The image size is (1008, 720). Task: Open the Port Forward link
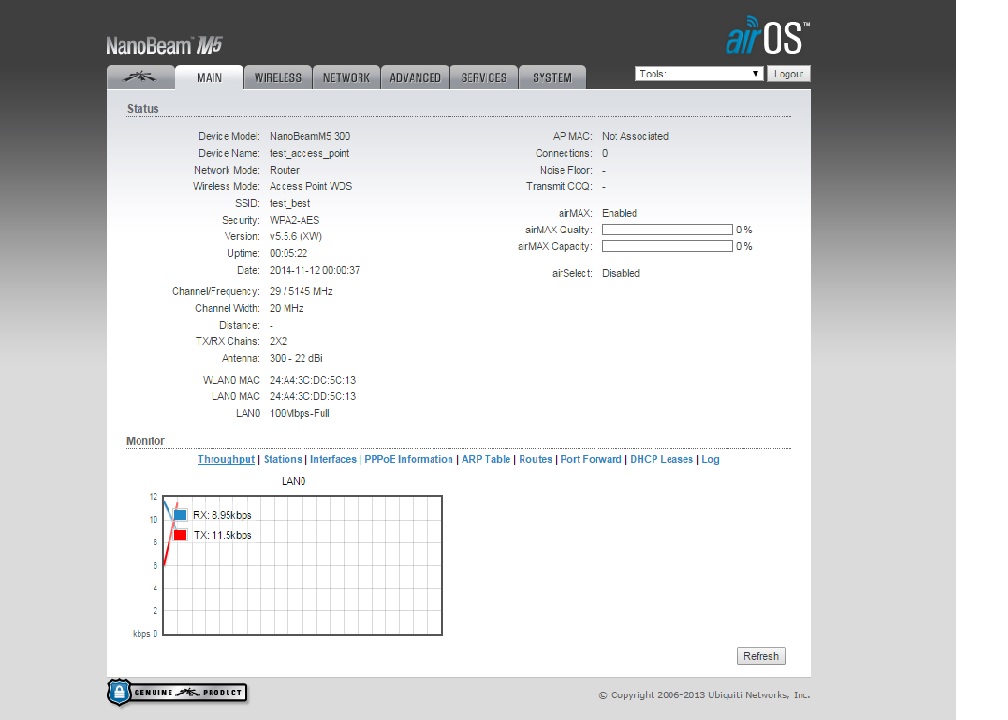[591, 460]
